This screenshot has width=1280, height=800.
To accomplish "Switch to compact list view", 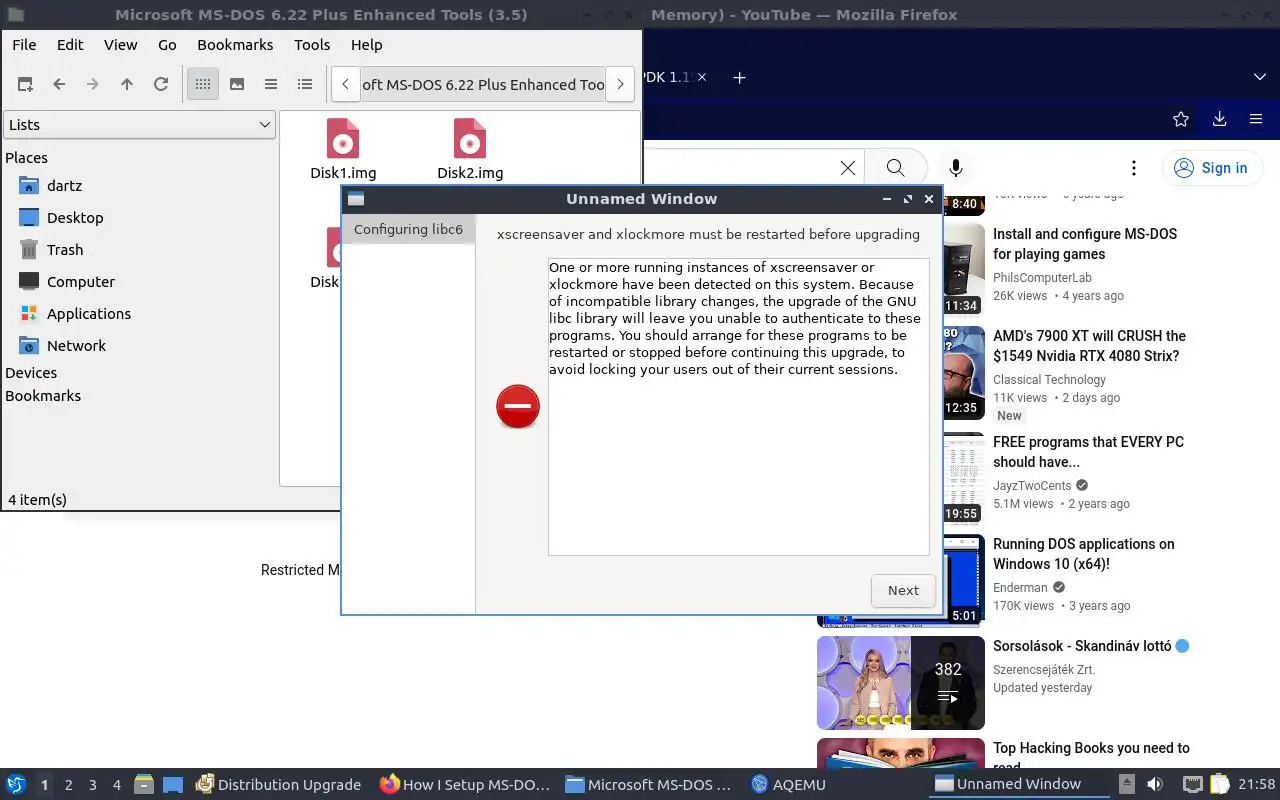I will pyautogui.click(x=271, y=85).
